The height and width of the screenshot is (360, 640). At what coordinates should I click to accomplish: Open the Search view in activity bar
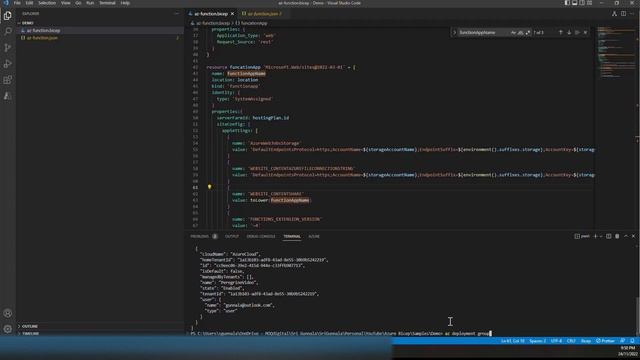7,31
